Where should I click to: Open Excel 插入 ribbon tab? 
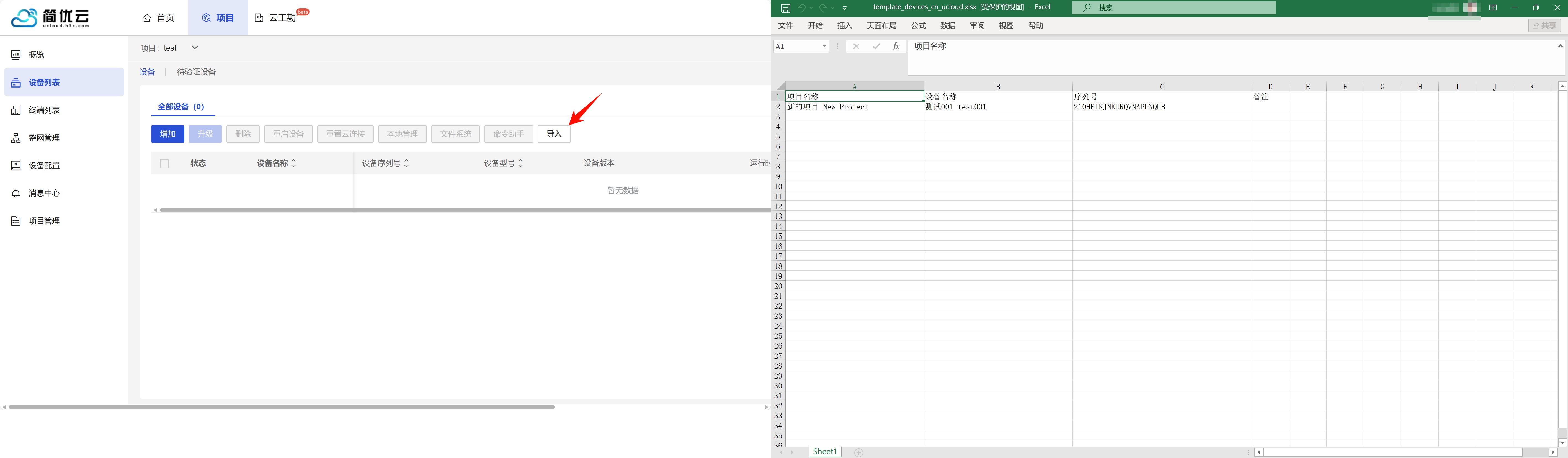[845, 25]
